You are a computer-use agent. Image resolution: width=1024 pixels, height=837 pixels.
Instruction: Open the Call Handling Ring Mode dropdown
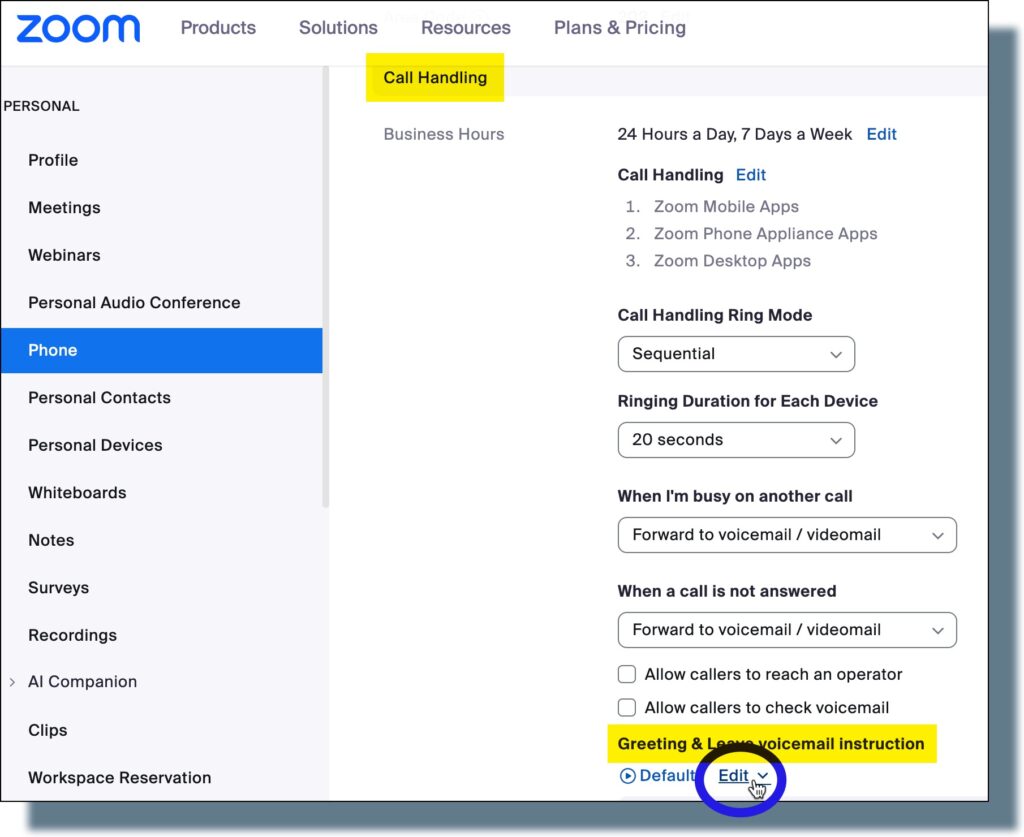pyautogui.click(x=736, y=354)
